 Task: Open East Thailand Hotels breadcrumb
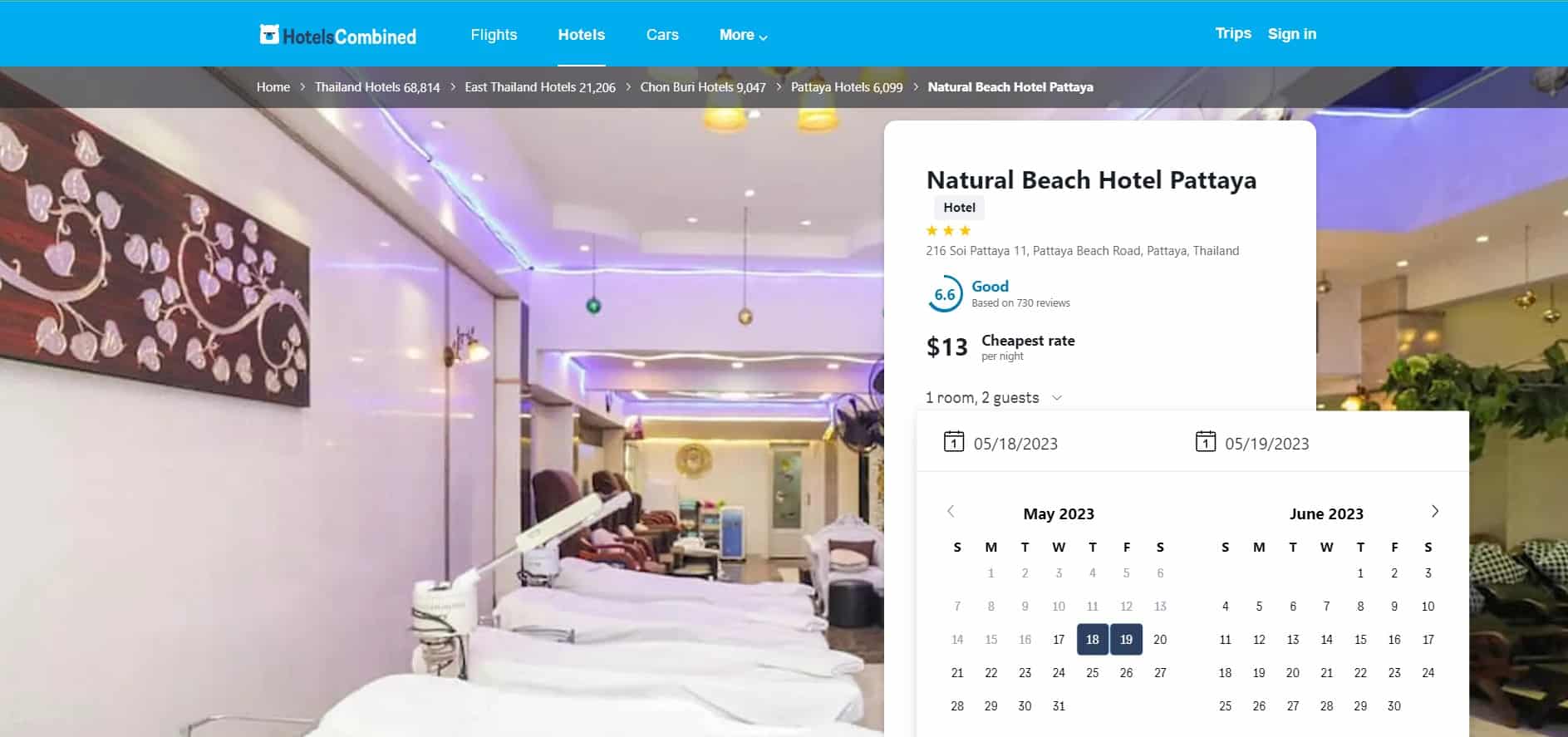(540, 87)
